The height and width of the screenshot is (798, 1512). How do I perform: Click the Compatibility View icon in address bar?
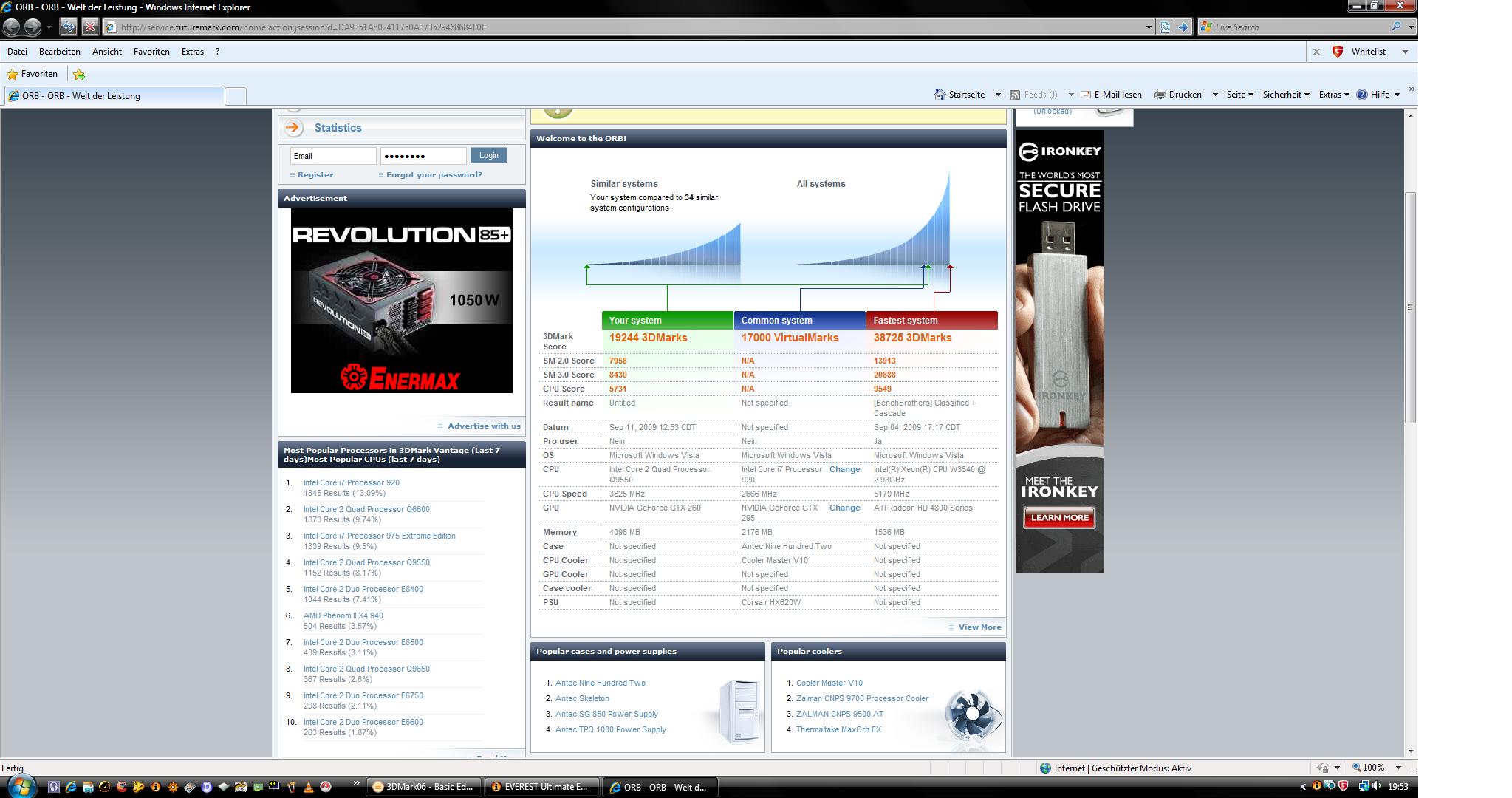(x=1165, y=27)
